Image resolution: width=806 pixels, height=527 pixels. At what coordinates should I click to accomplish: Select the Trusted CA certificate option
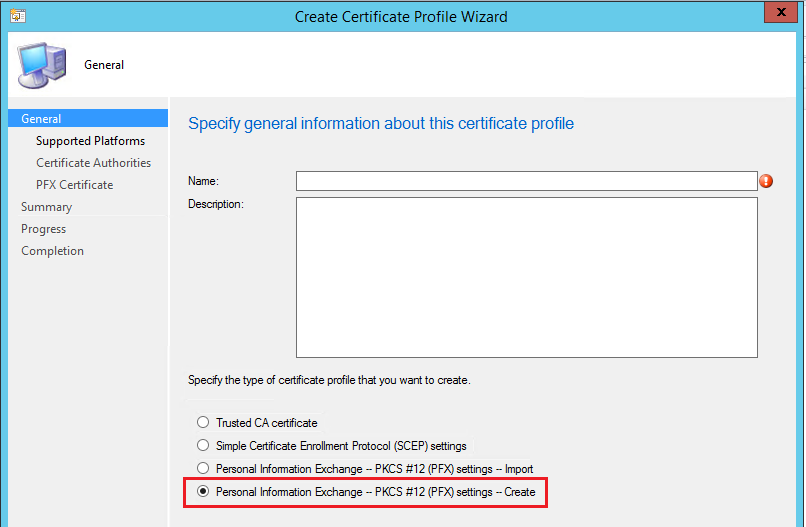pyautogui.click(x=203, y=423)
